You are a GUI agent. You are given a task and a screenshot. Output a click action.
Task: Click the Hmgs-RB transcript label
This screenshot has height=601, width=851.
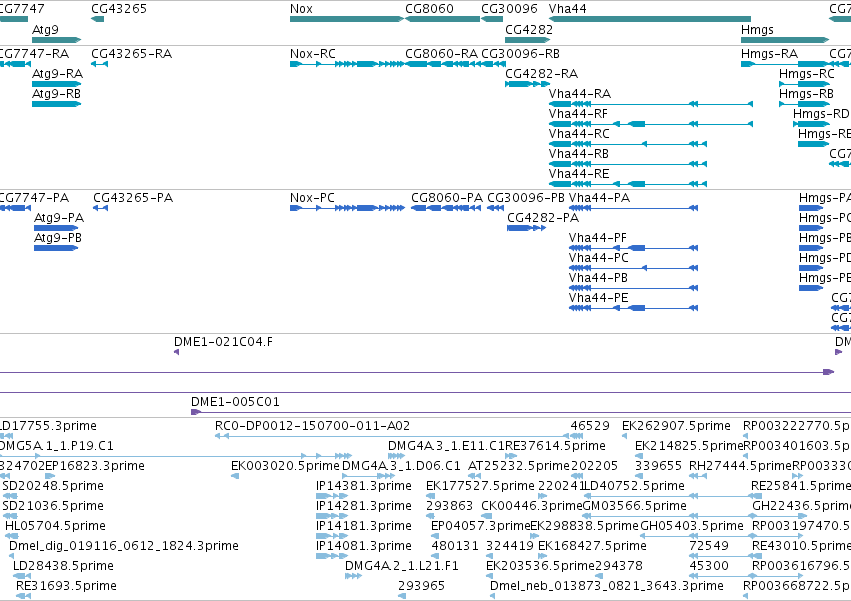[806, 94]
